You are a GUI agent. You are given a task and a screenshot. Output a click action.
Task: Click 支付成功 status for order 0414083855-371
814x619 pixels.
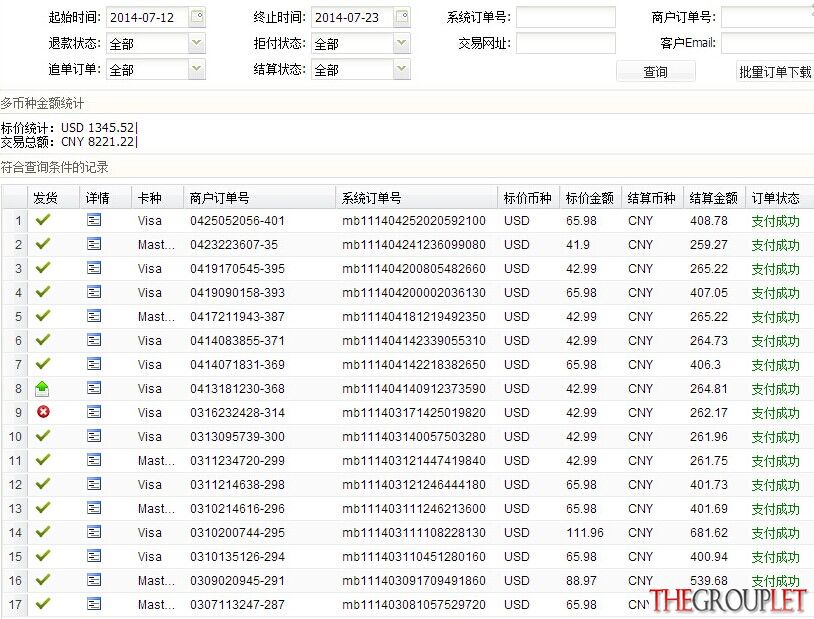coord(776,341)
